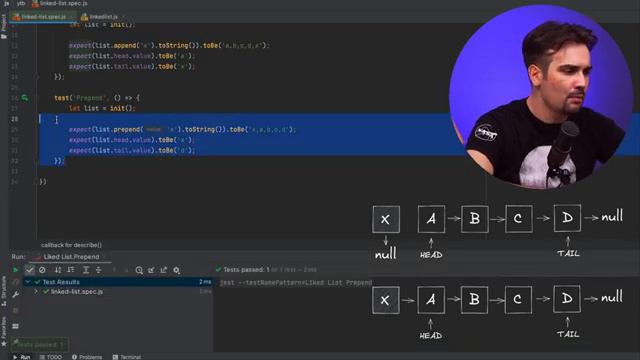Export the test results
Image resolution: width=640 pixels, height=360 pixels.
tap(164, 270)
